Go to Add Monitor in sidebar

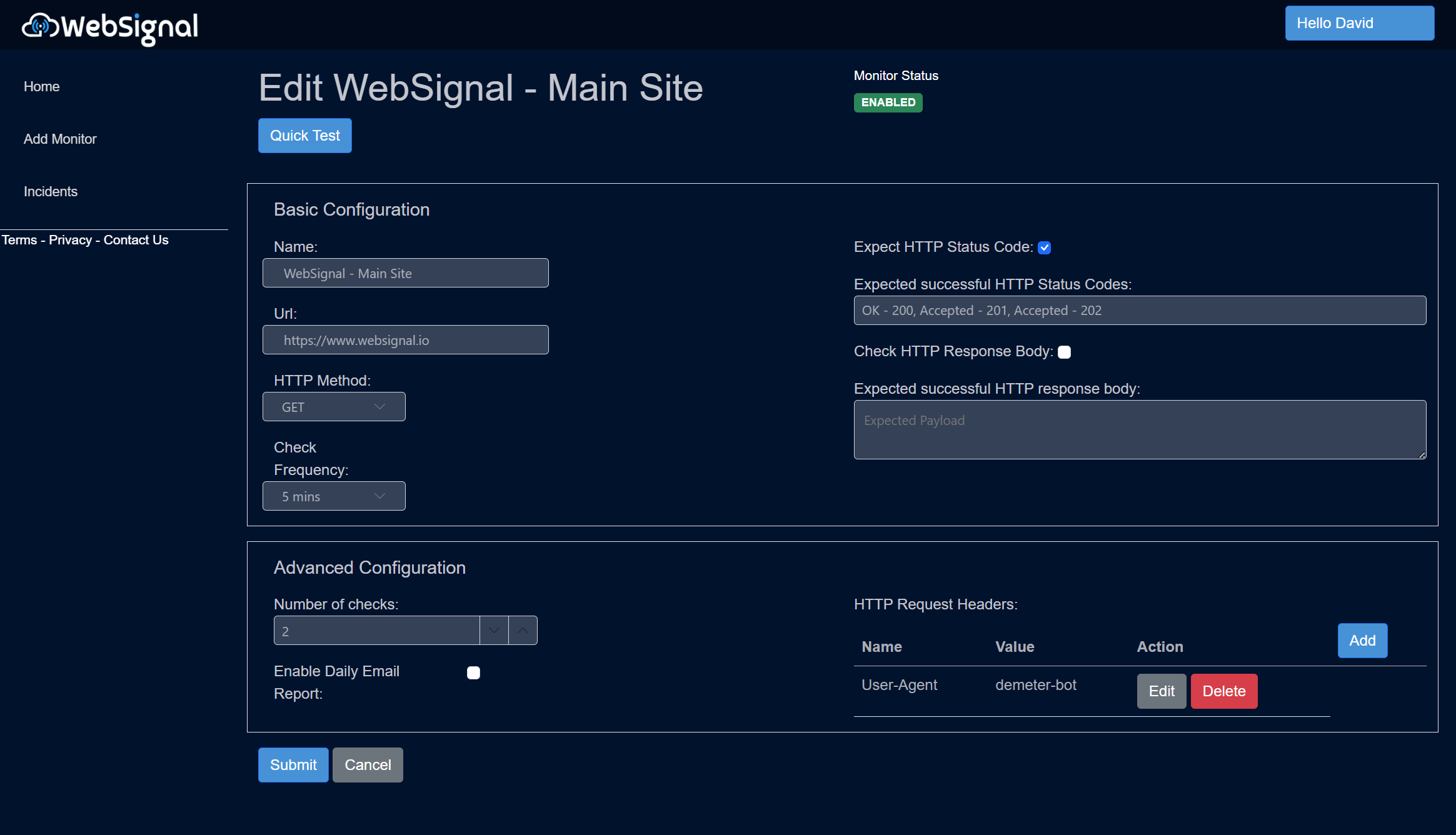coord(60,139)
